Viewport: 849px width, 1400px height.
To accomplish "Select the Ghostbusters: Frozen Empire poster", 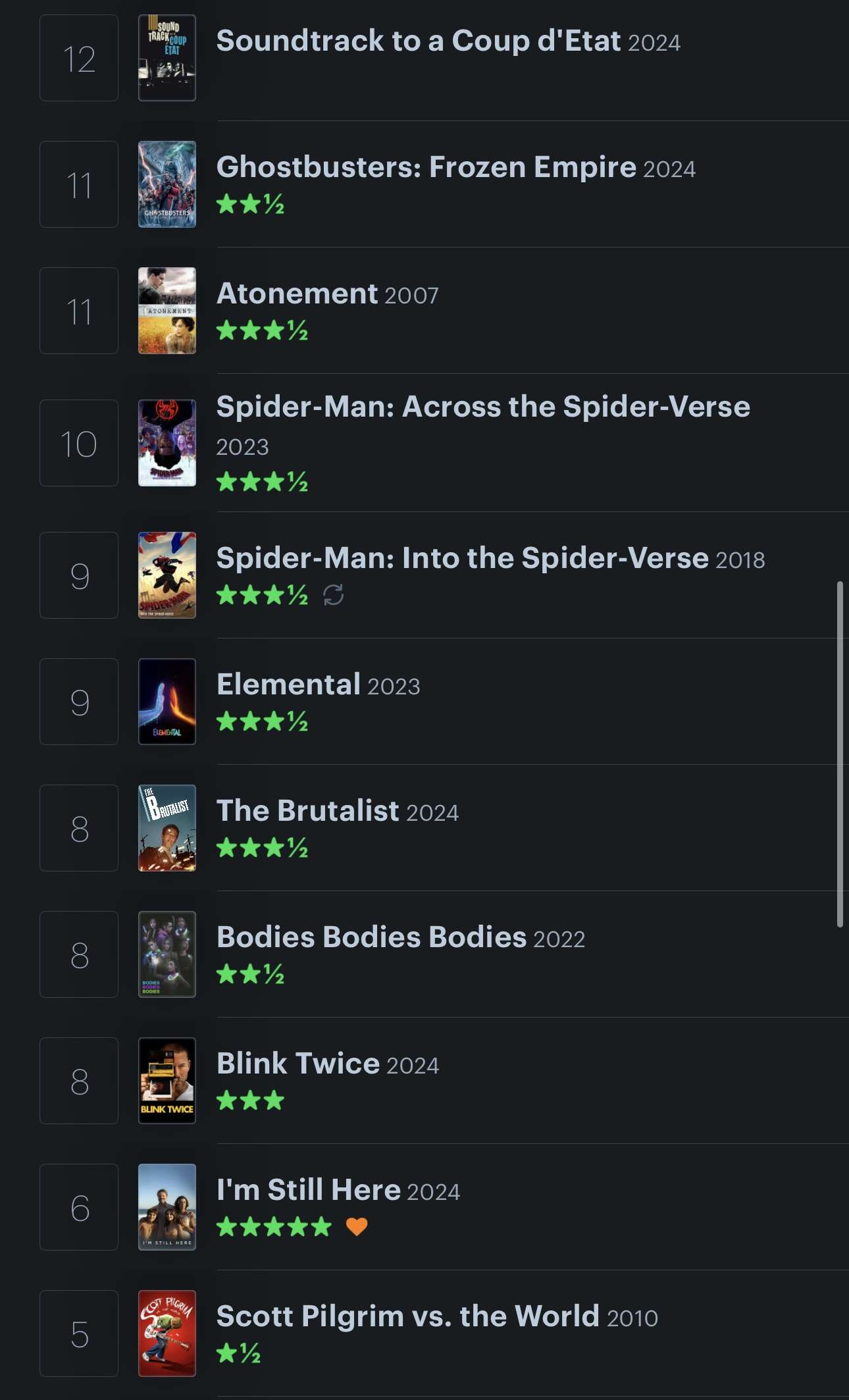I will point(167,184).
